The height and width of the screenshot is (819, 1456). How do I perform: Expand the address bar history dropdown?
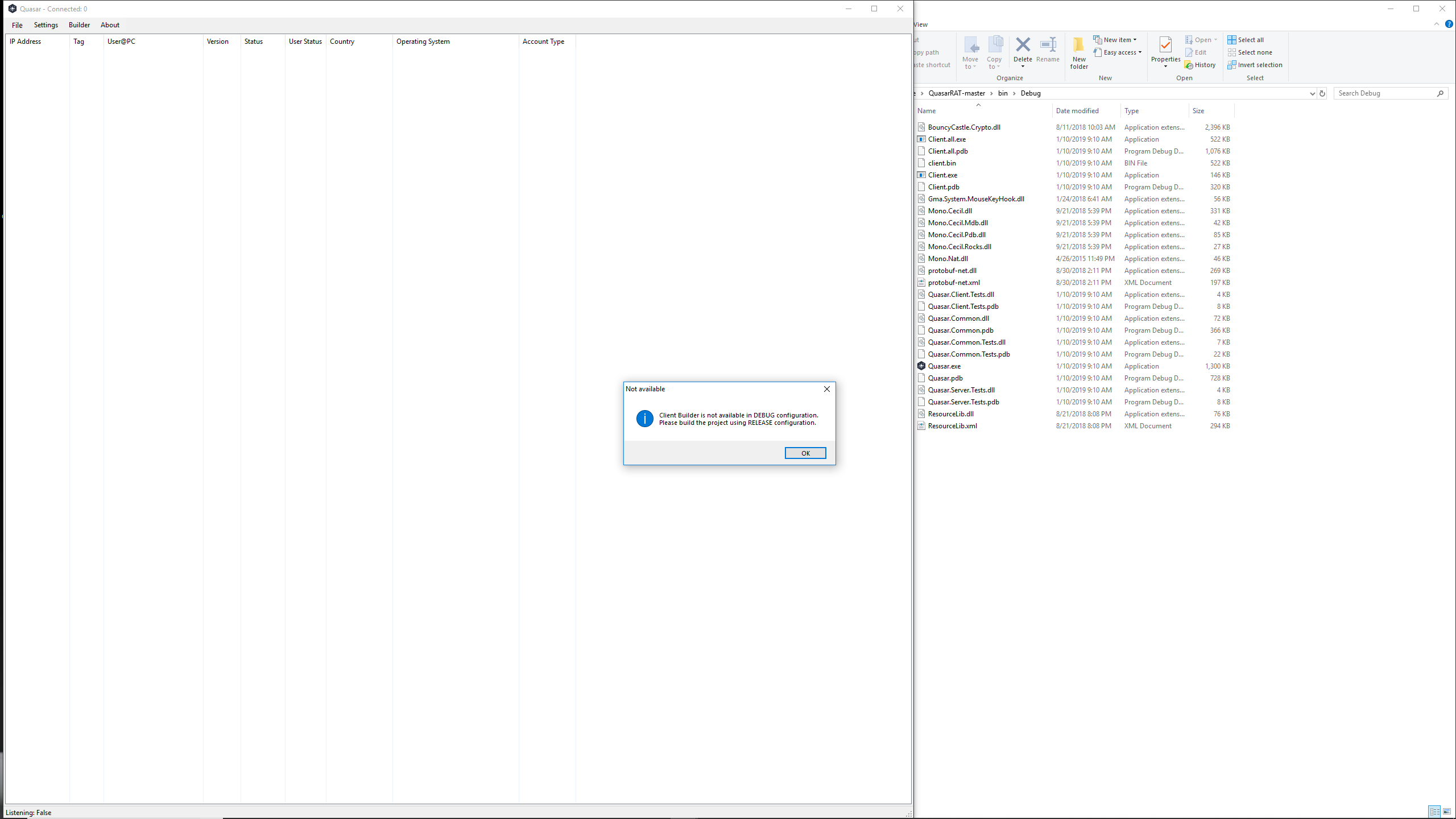click(x=1312, y=93)
